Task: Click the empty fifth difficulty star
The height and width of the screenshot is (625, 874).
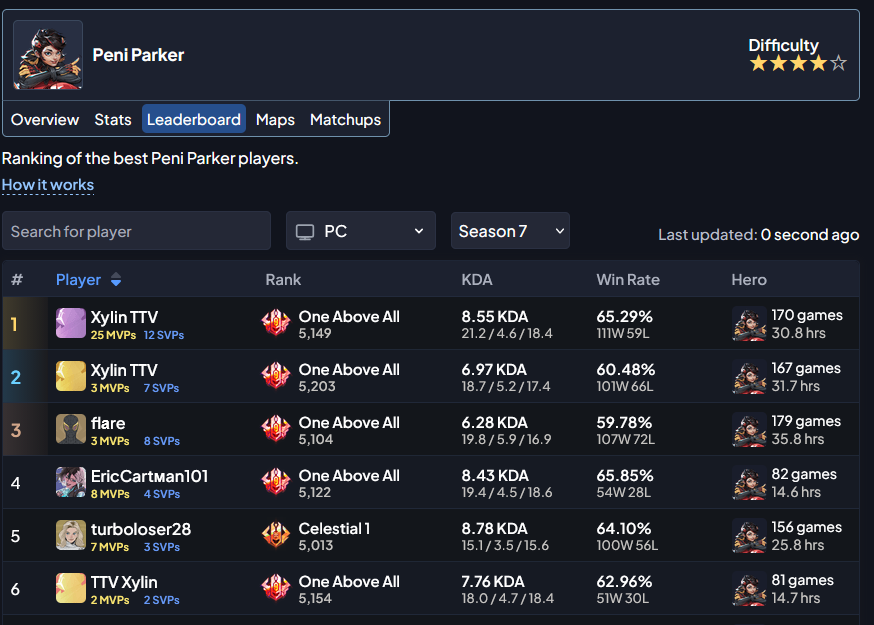Action: point(838,64)
